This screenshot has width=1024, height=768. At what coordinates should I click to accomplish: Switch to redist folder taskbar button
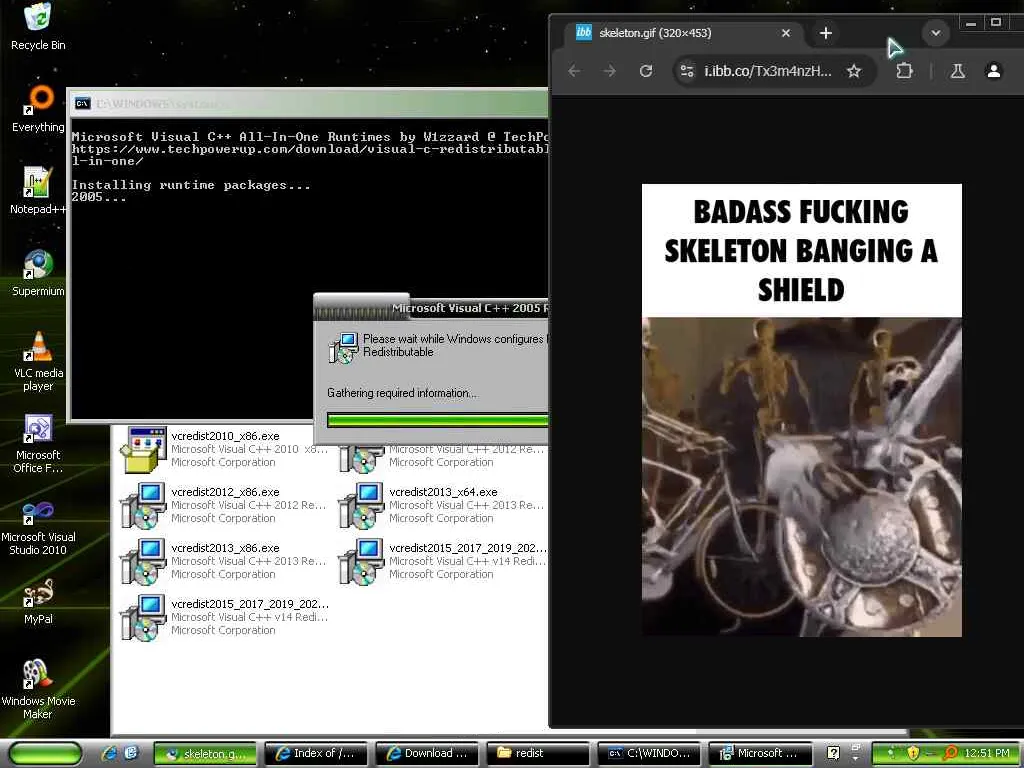[538, 753]
